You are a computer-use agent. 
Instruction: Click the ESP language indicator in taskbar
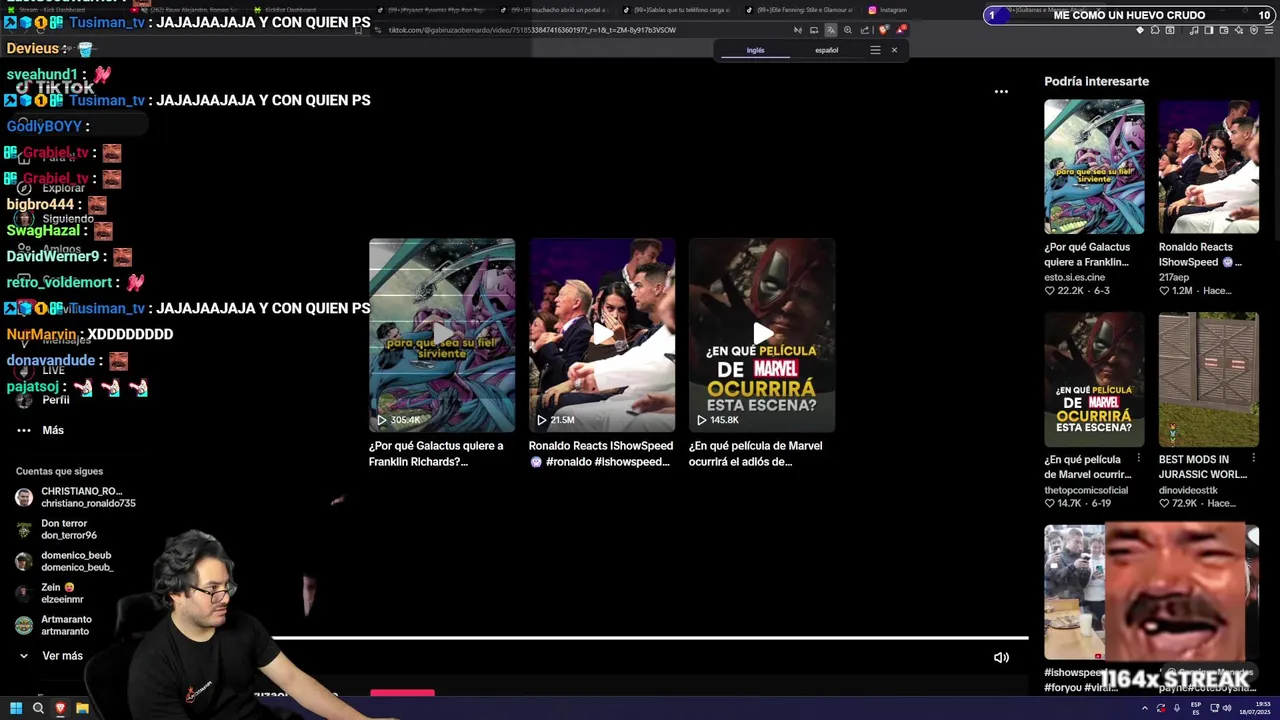pos(1196,708)
